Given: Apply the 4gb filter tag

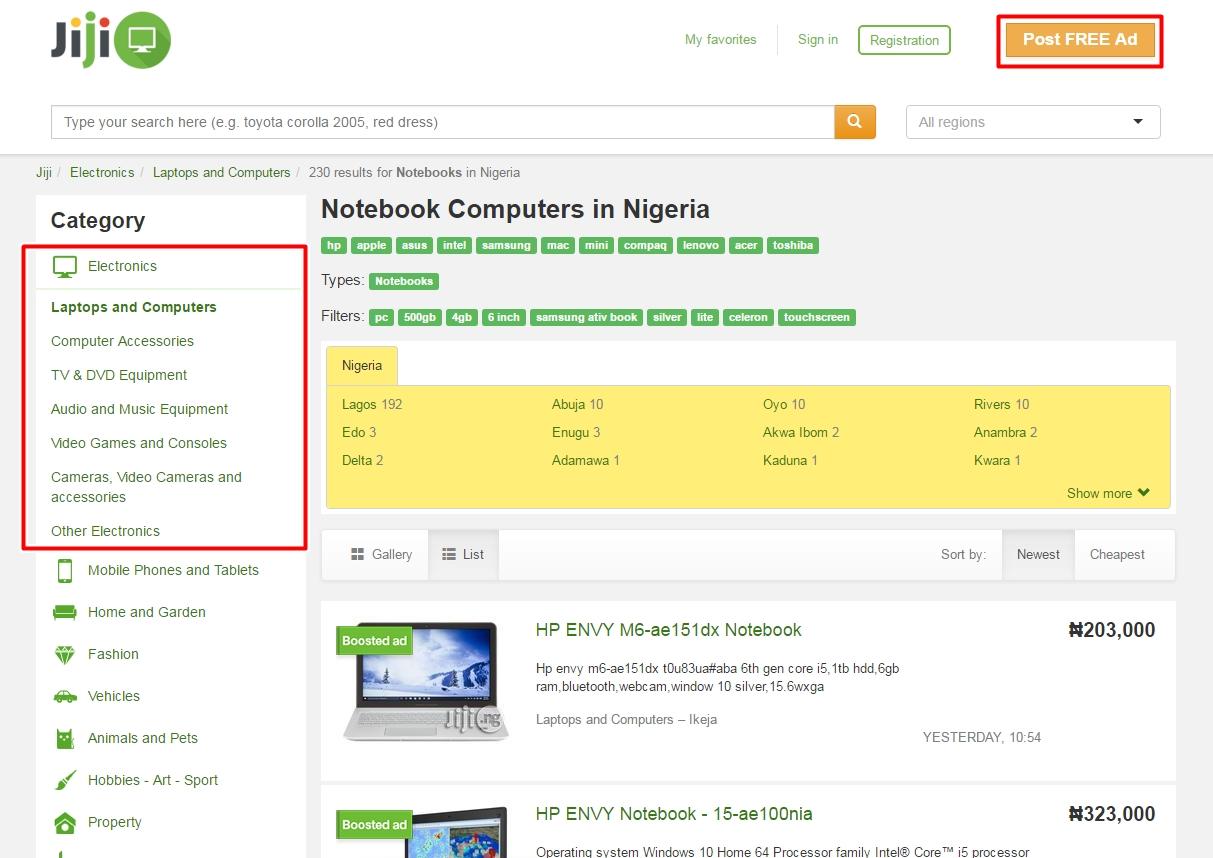Looking at the screenshot, I should [461, 317].
